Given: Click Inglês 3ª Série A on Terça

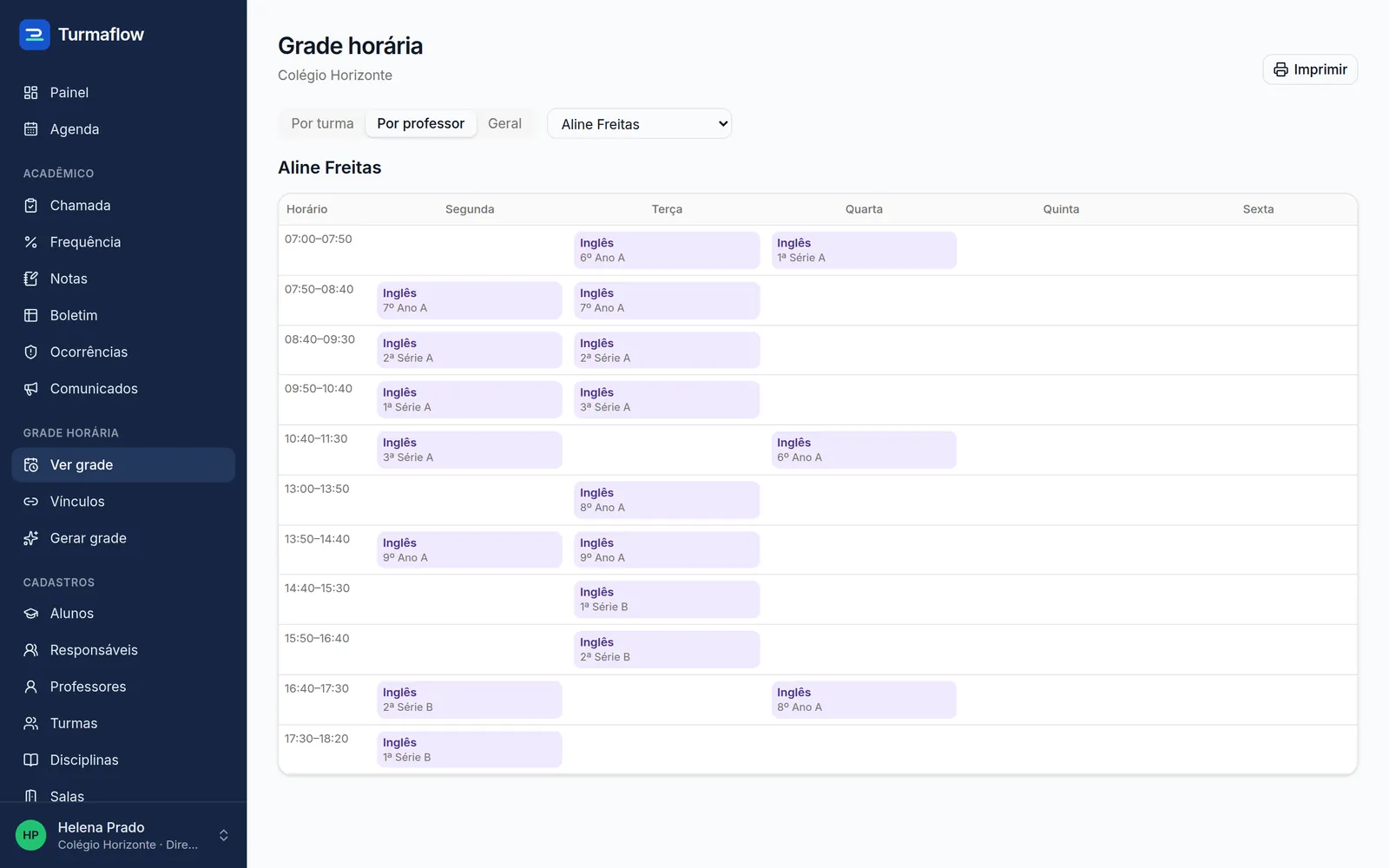Looking at the screenshot, I should pos(667,399).
